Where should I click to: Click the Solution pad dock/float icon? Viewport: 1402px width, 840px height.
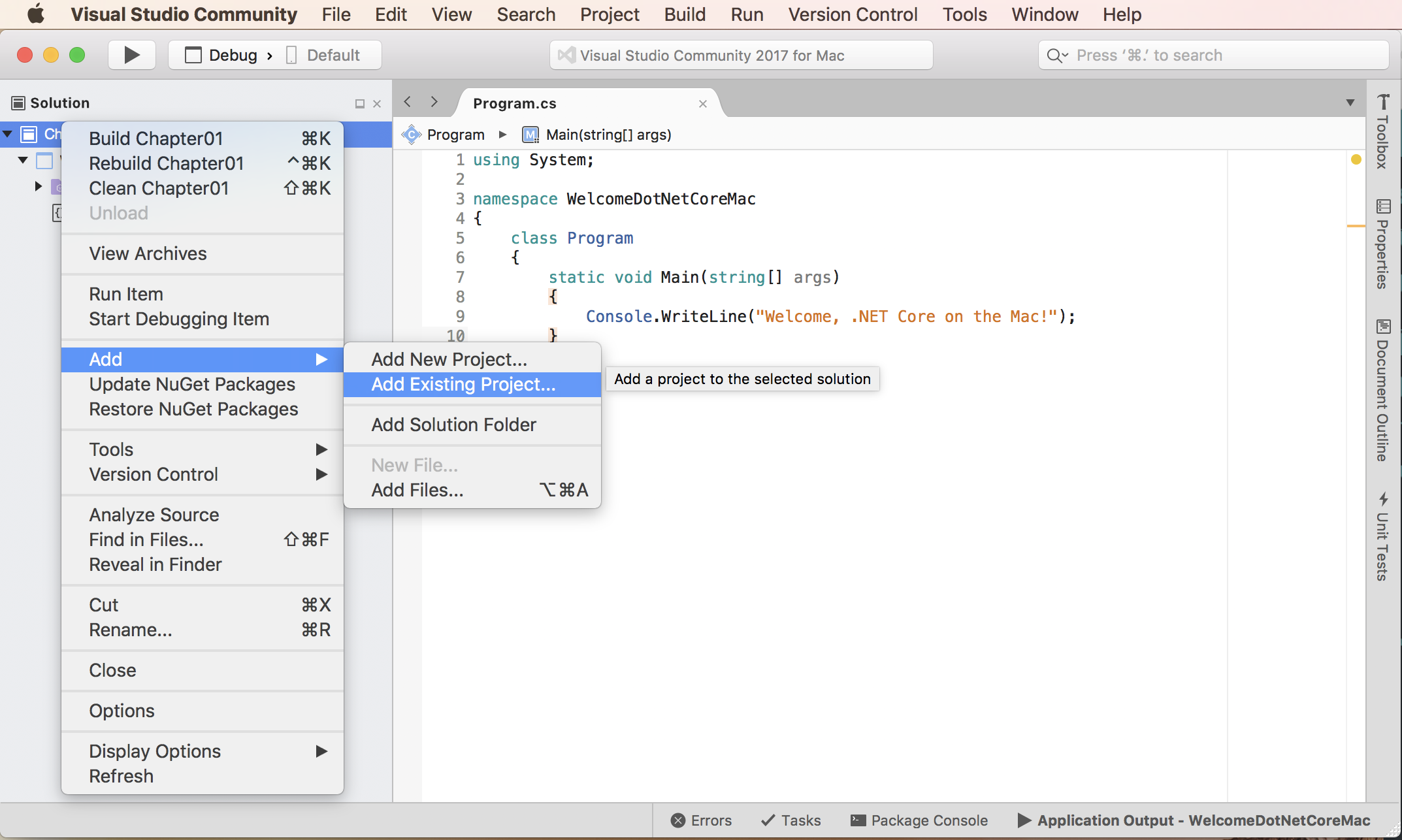pyautogui.click(x=359, y=104)
